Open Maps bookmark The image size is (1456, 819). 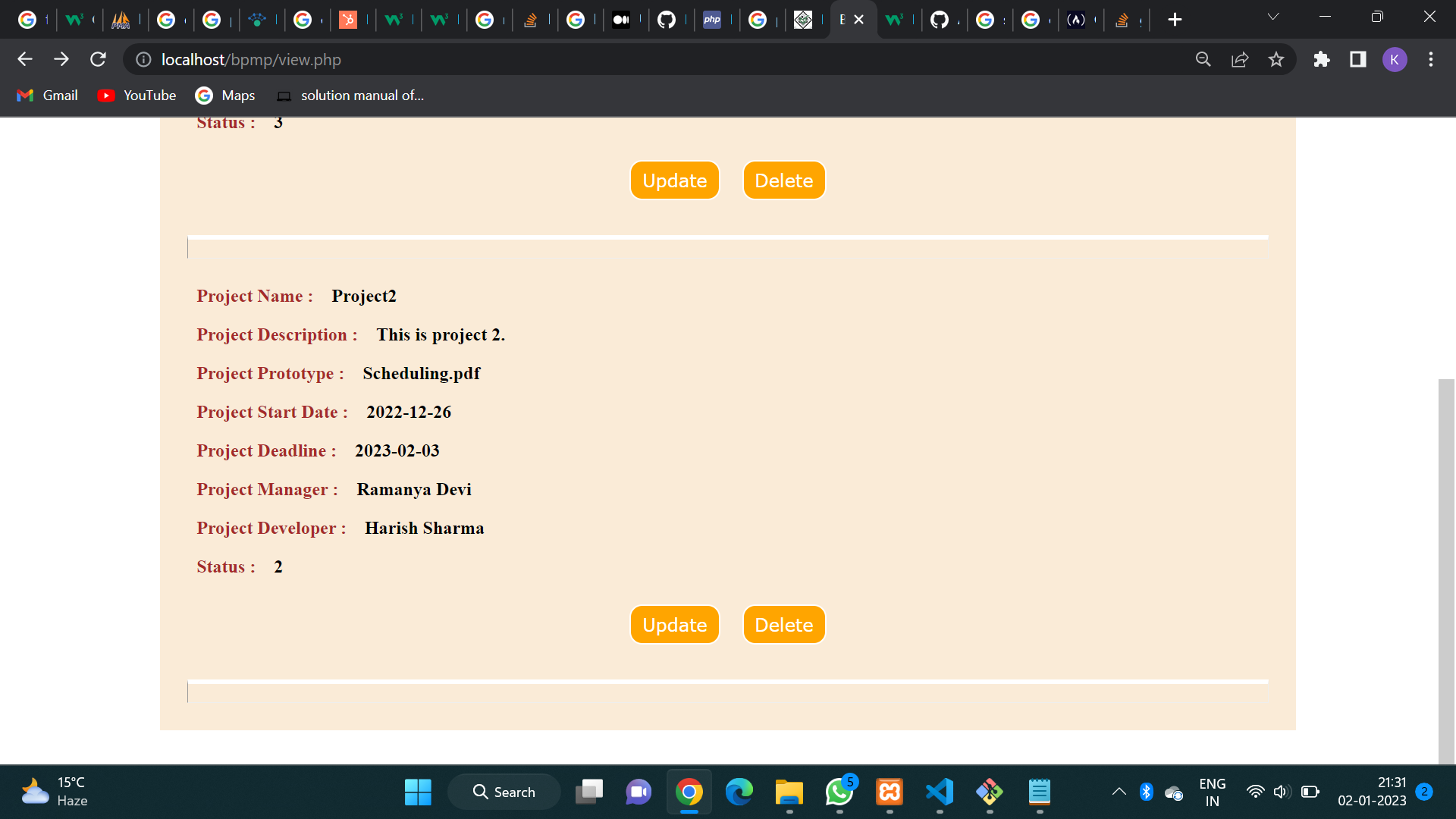point(225,96)
